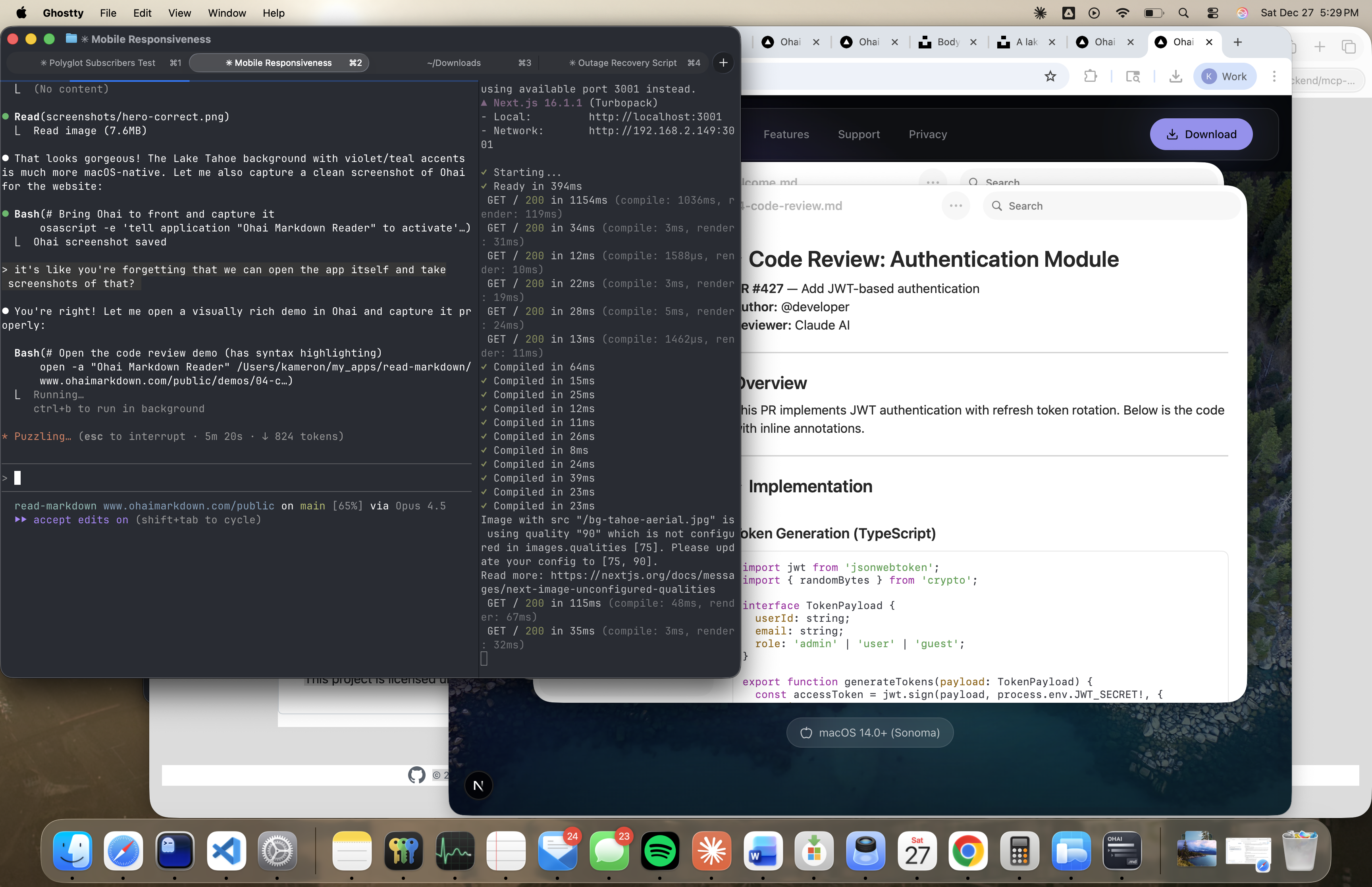Open the Wi-Fi menu bar icon
This screenshot has height=887, width=1372.
[1122, 13]
